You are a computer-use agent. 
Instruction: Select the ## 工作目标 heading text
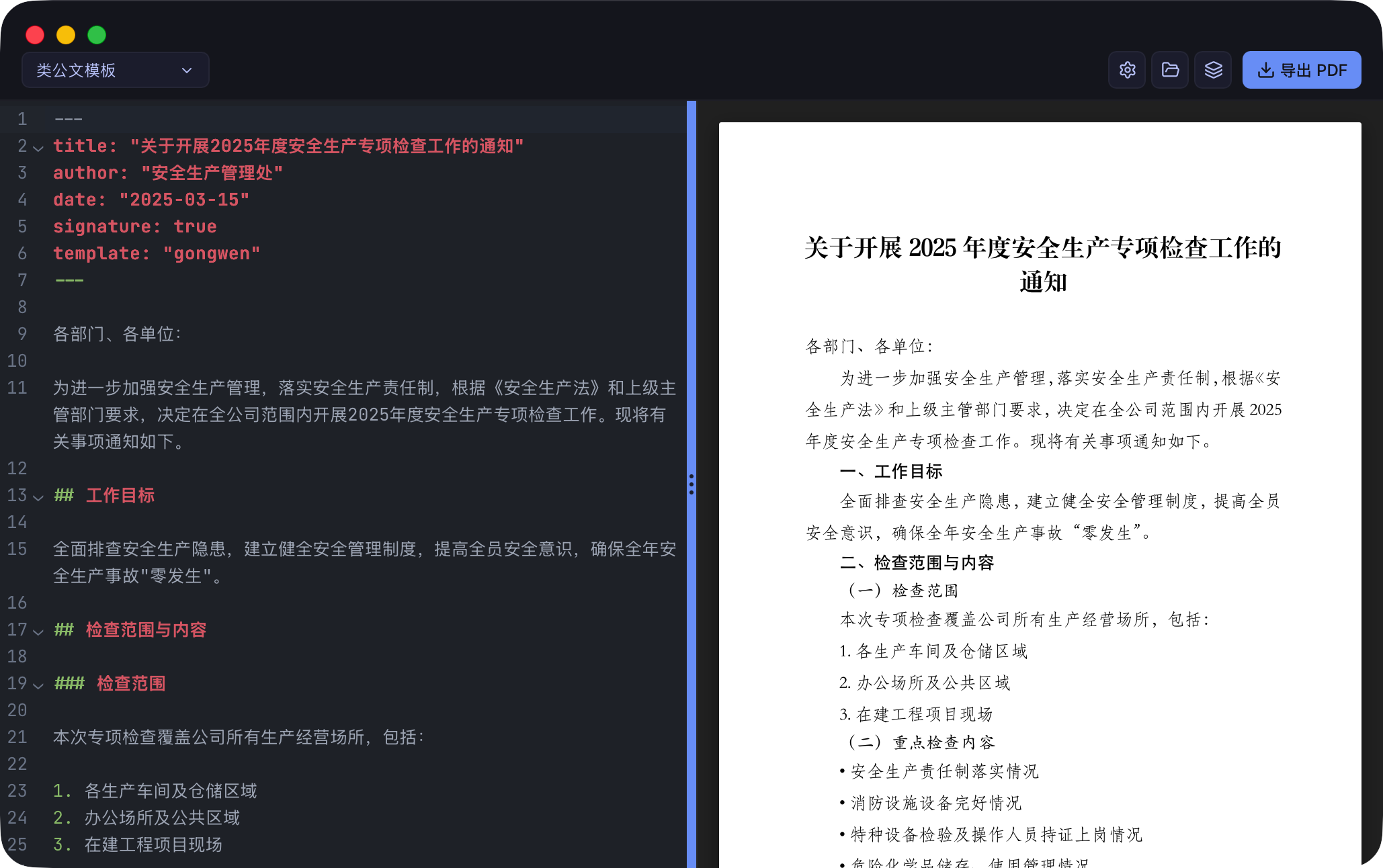click(104, 495)
